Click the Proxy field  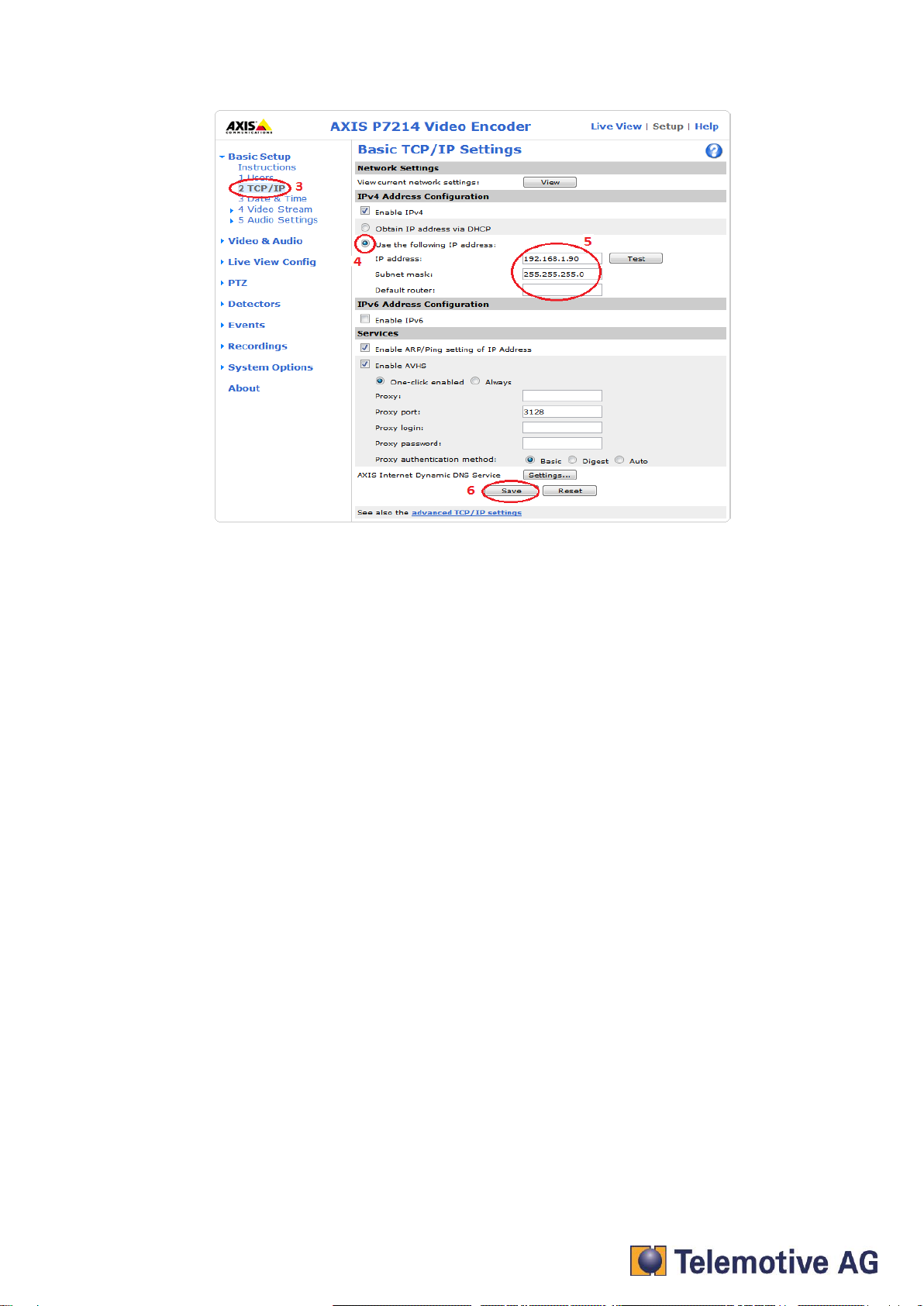click(562, 396)
